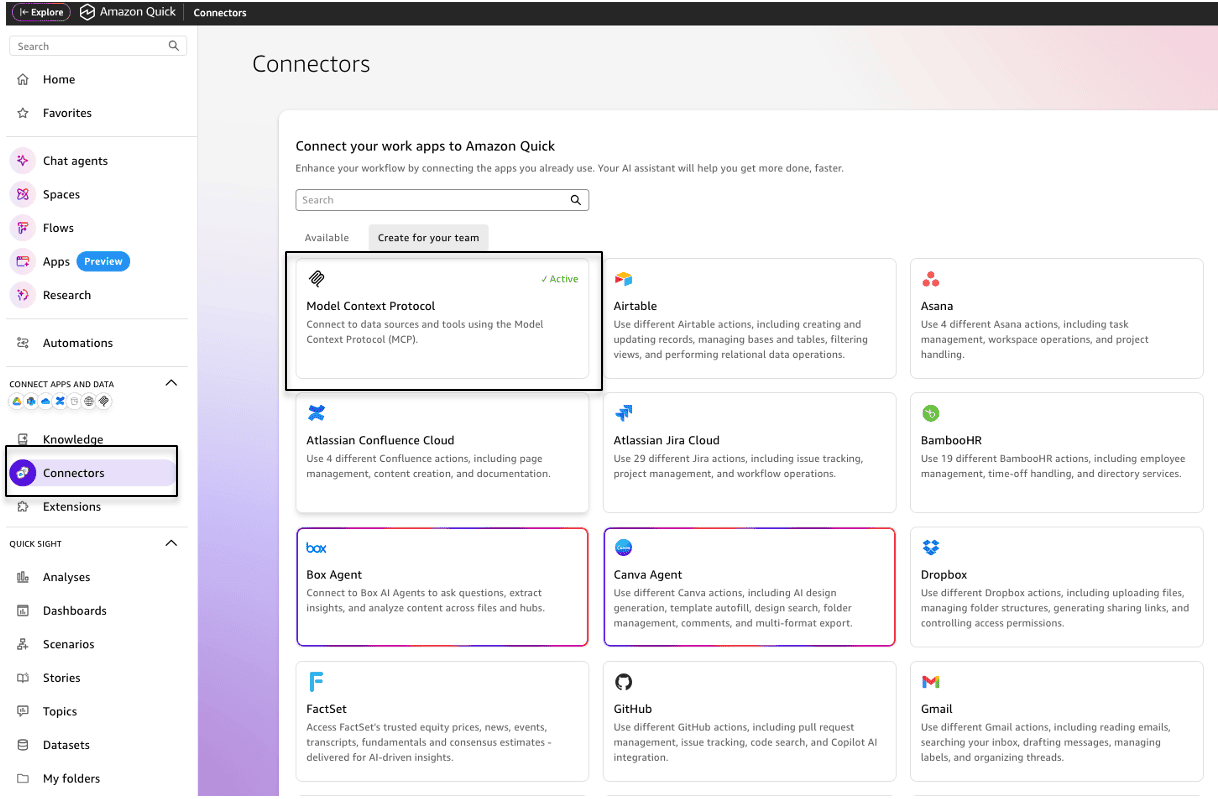The height and width of the screenshot is (799, 1218).
Task: Click the Asana logo icon
Action: click(931, 279)
